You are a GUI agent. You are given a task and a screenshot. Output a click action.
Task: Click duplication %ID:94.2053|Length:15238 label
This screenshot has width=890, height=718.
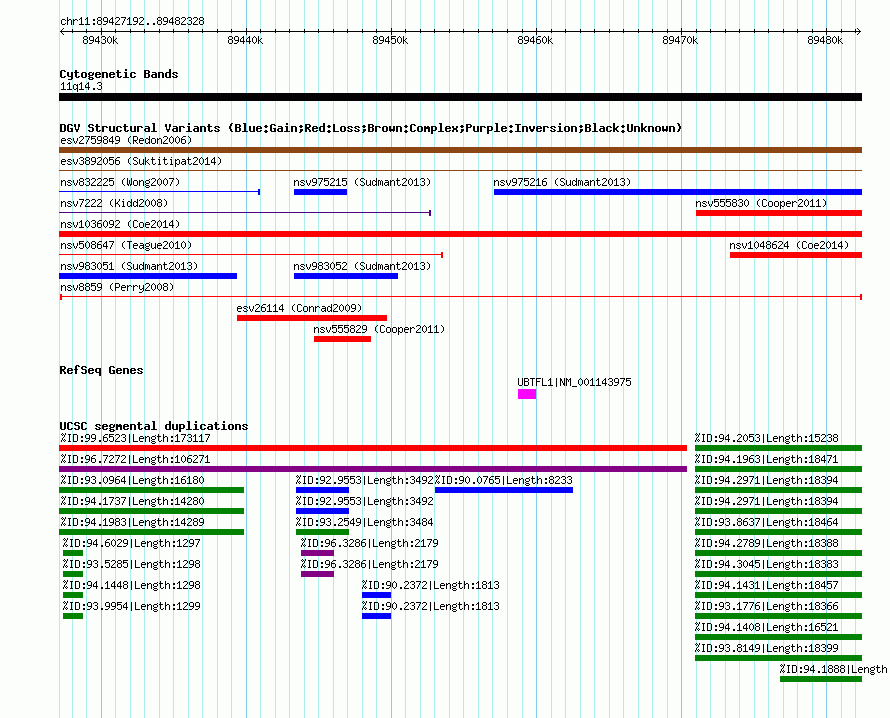767,438
